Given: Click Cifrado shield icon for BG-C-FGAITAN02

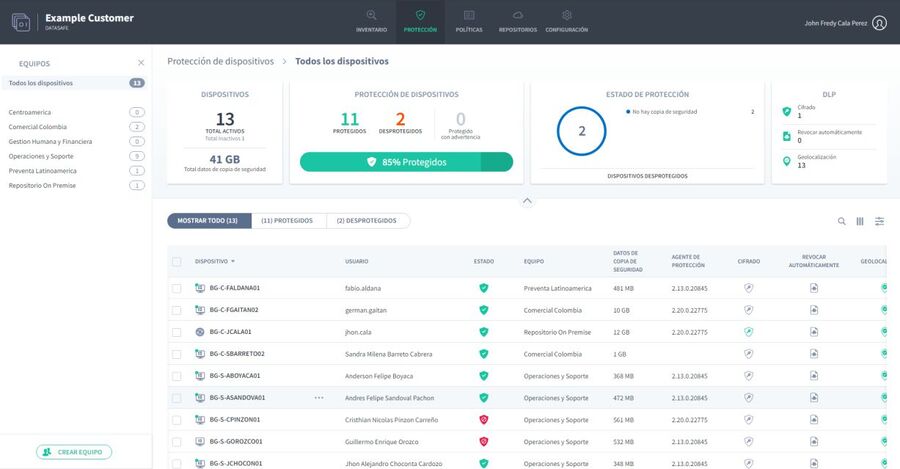Looking at the screenshot, I should 748,310.
